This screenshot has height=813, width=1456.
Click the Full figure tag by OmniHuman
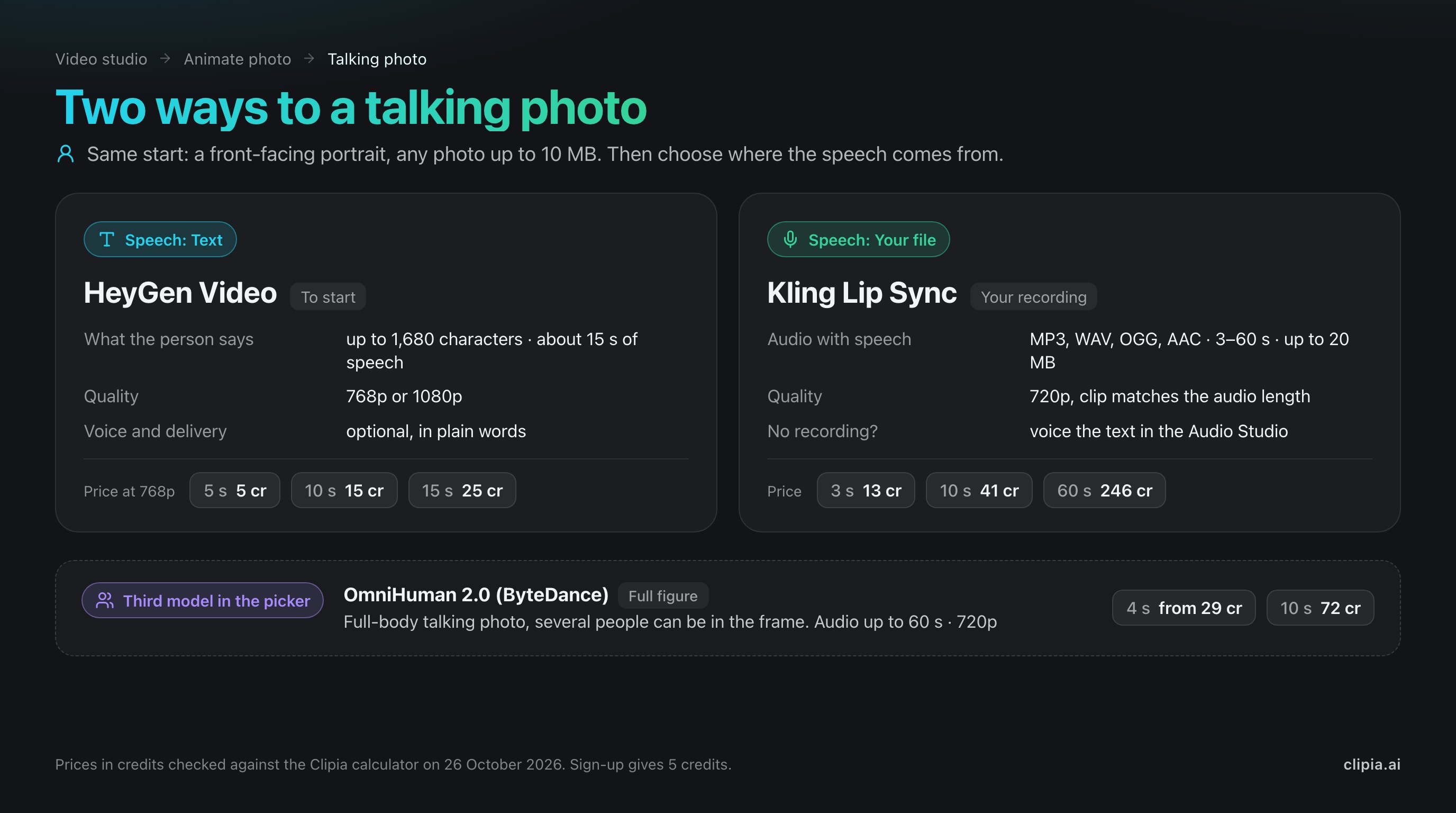tap(663, 596)
